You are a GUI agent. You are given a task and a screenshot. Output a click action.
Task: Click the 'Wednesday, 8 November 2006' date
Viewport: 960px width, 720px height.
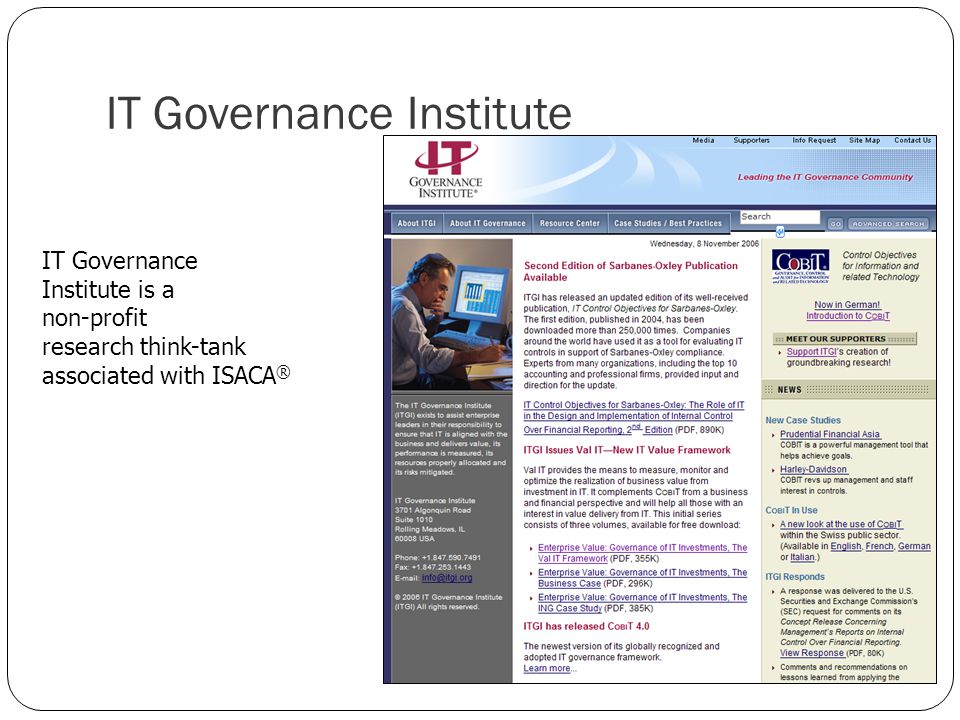[x=704, y=244]
